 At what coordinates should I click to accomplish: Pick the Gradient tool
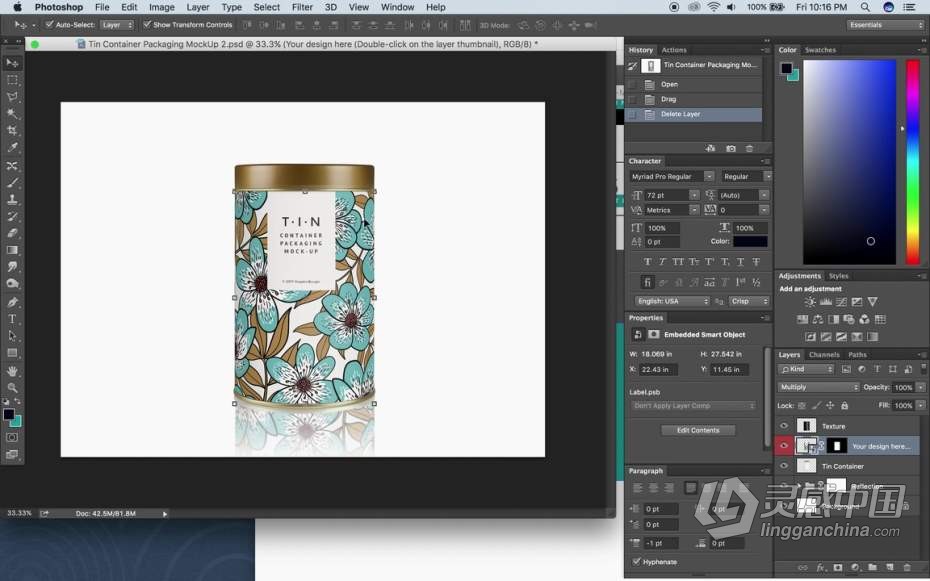coord(12,250)
